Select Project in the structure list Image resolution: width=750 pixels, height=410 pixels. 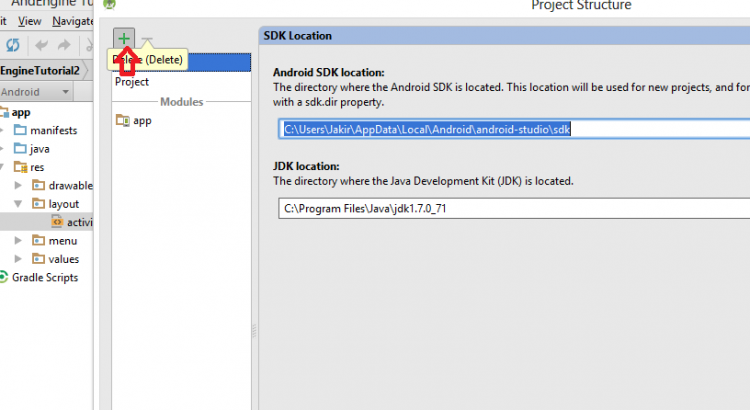coord(132,82)
